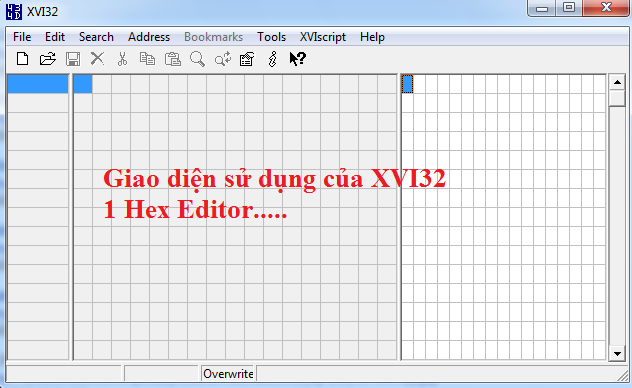Click the Delete X toolbar icon
The width and height of the screenshot is (632, 388).
click(x=97, y=59)
